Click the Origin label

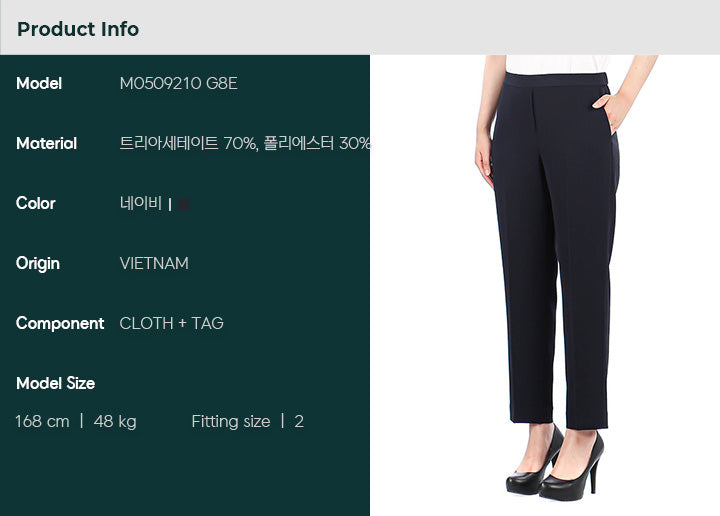(38, 264)
